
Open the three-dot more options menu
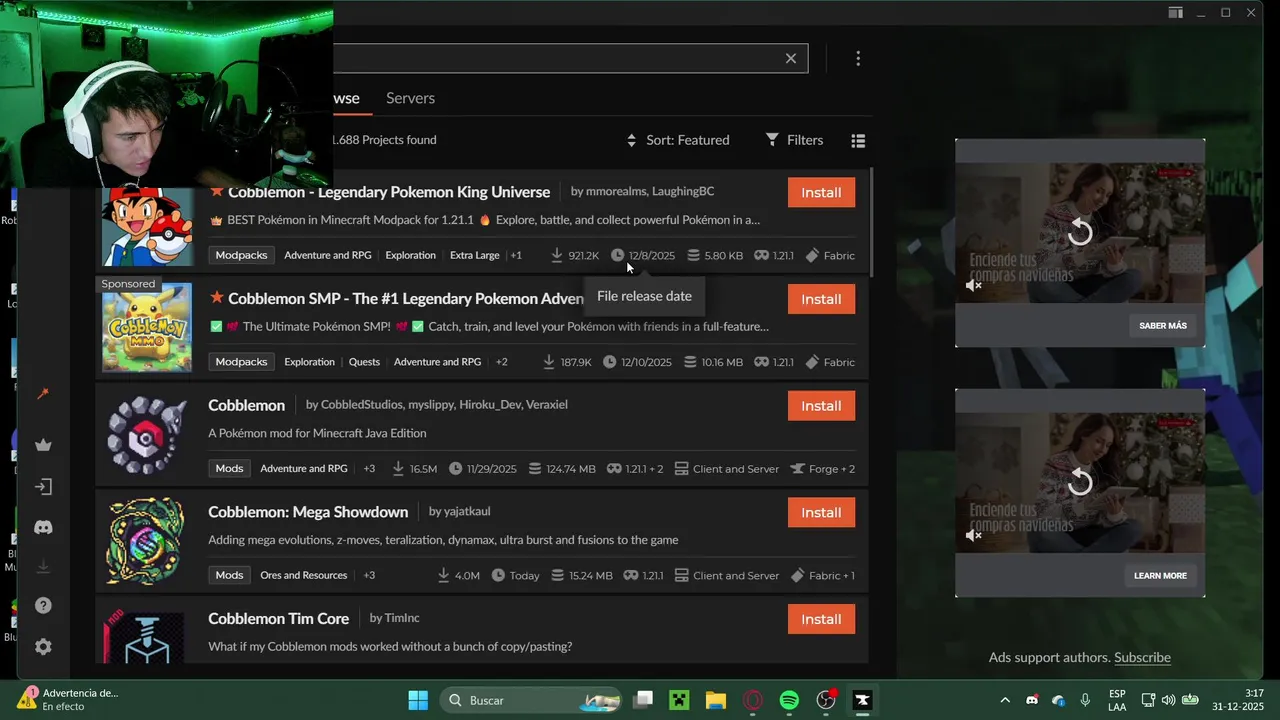coord(858,59)
